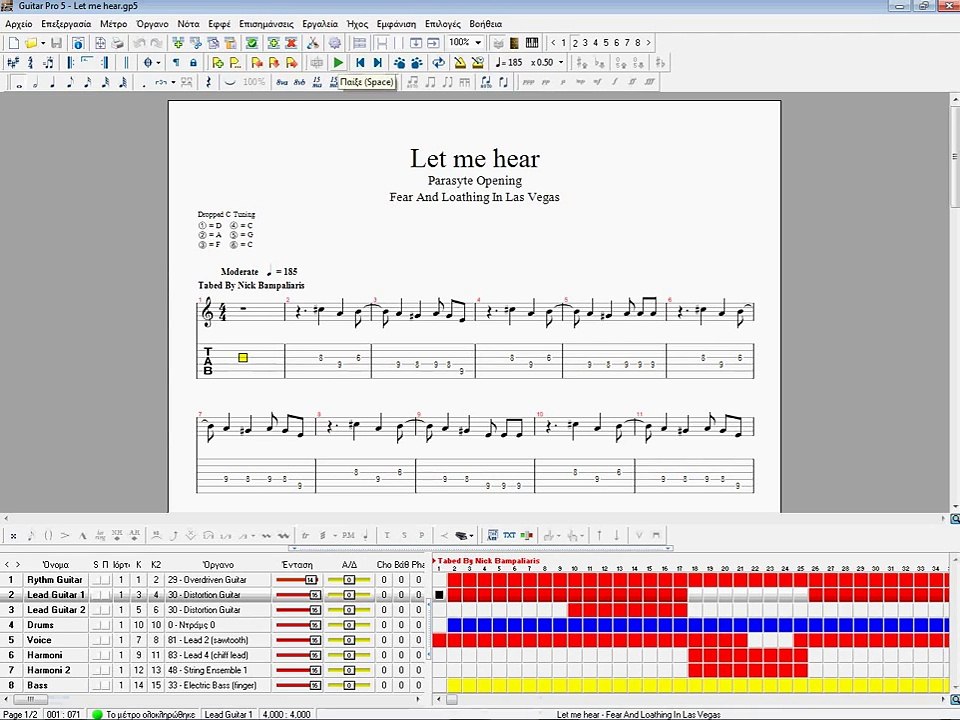The width and height of the screenshot is (960, 720).
Task: Open the Μέτρο menu
Action: (x=113, y=24)
